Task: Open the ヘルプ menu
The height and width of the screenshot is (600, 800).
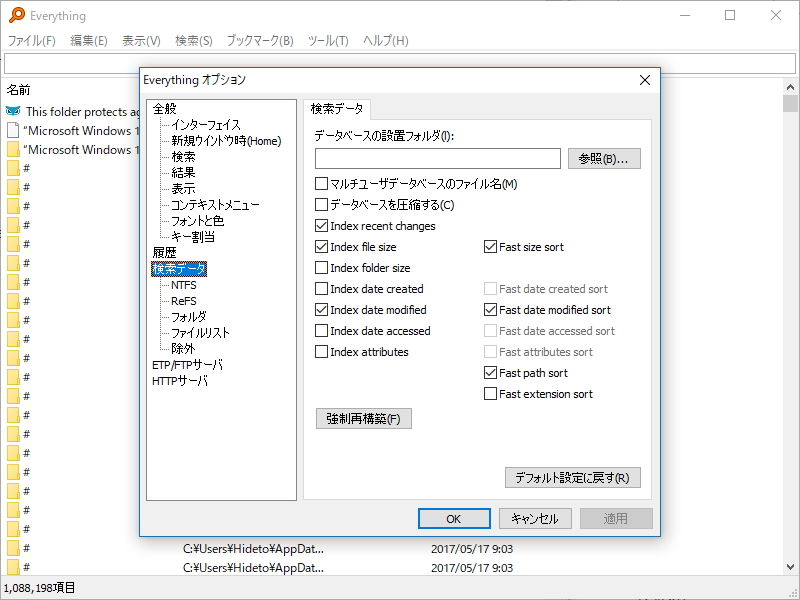Action: (x=383, y=42)
